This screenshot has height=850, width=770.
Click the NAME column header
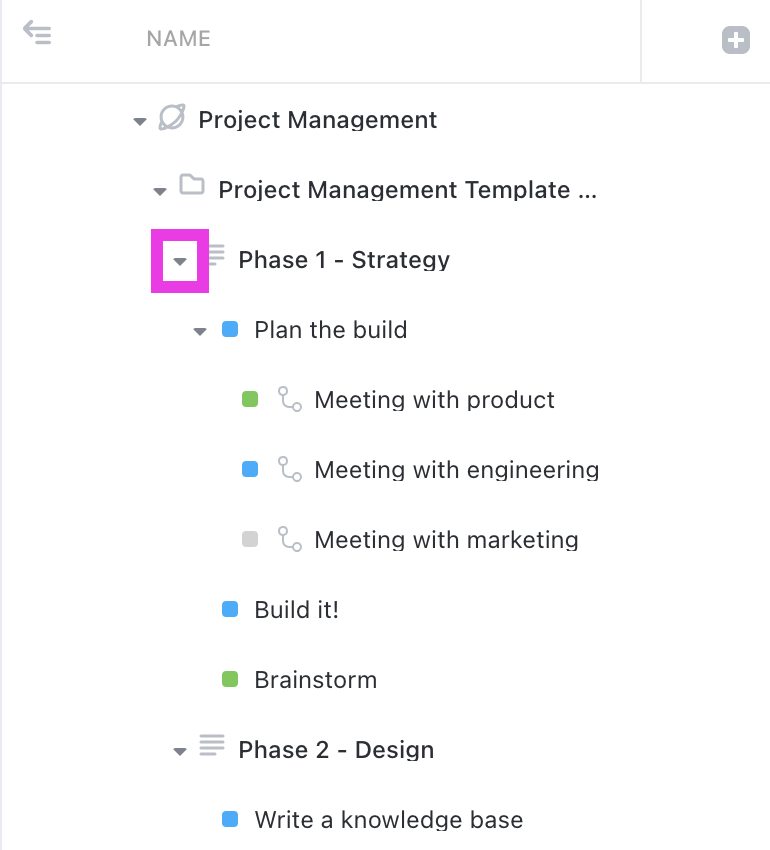178,40
